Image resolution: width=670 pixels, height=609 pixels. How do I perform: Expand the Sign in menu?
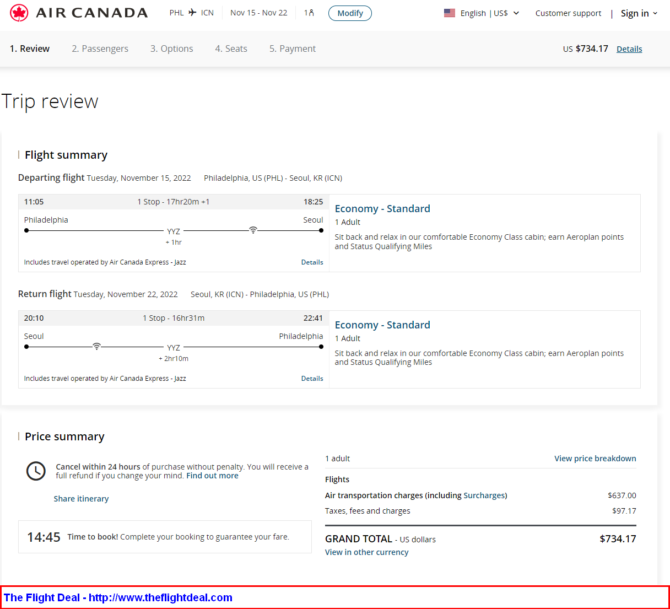click(639, 13)
